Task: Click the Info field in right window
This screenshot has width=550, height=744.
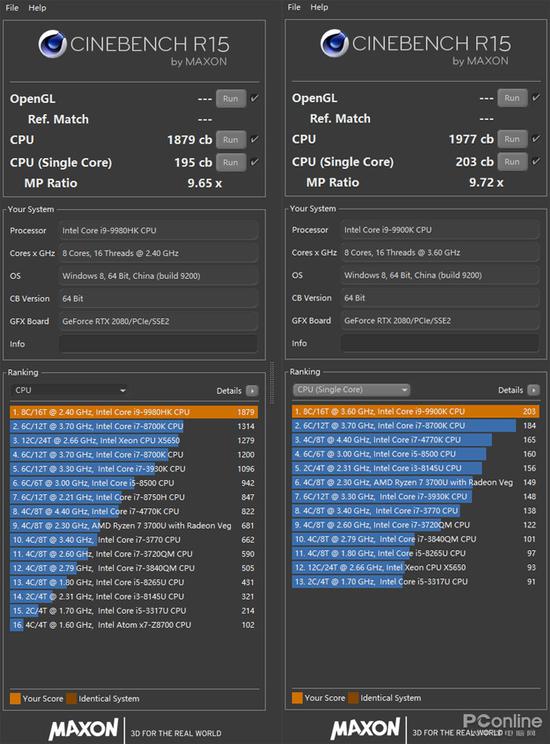Action: (x=440, y=343)
